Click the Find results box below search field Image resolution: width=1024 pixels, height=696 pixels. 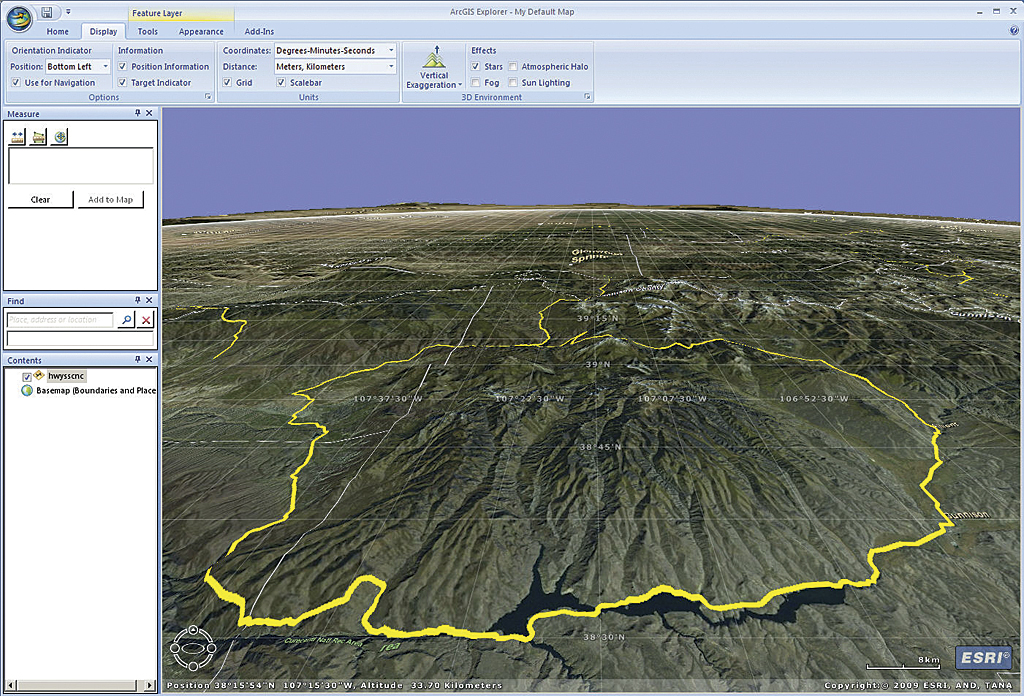click(80, 338)
